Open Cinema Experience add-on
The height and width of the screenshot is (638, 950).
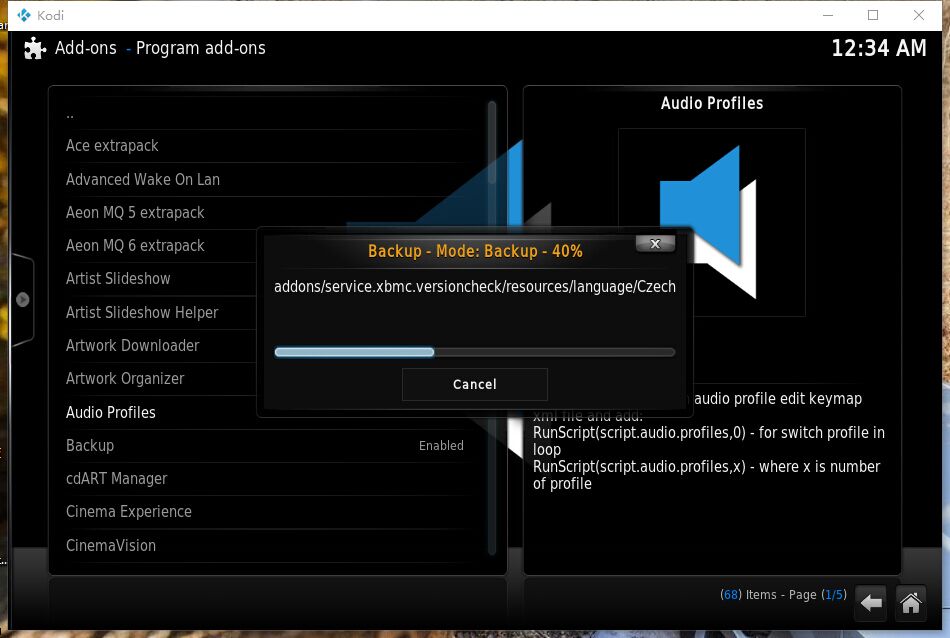tap(128, 512)
